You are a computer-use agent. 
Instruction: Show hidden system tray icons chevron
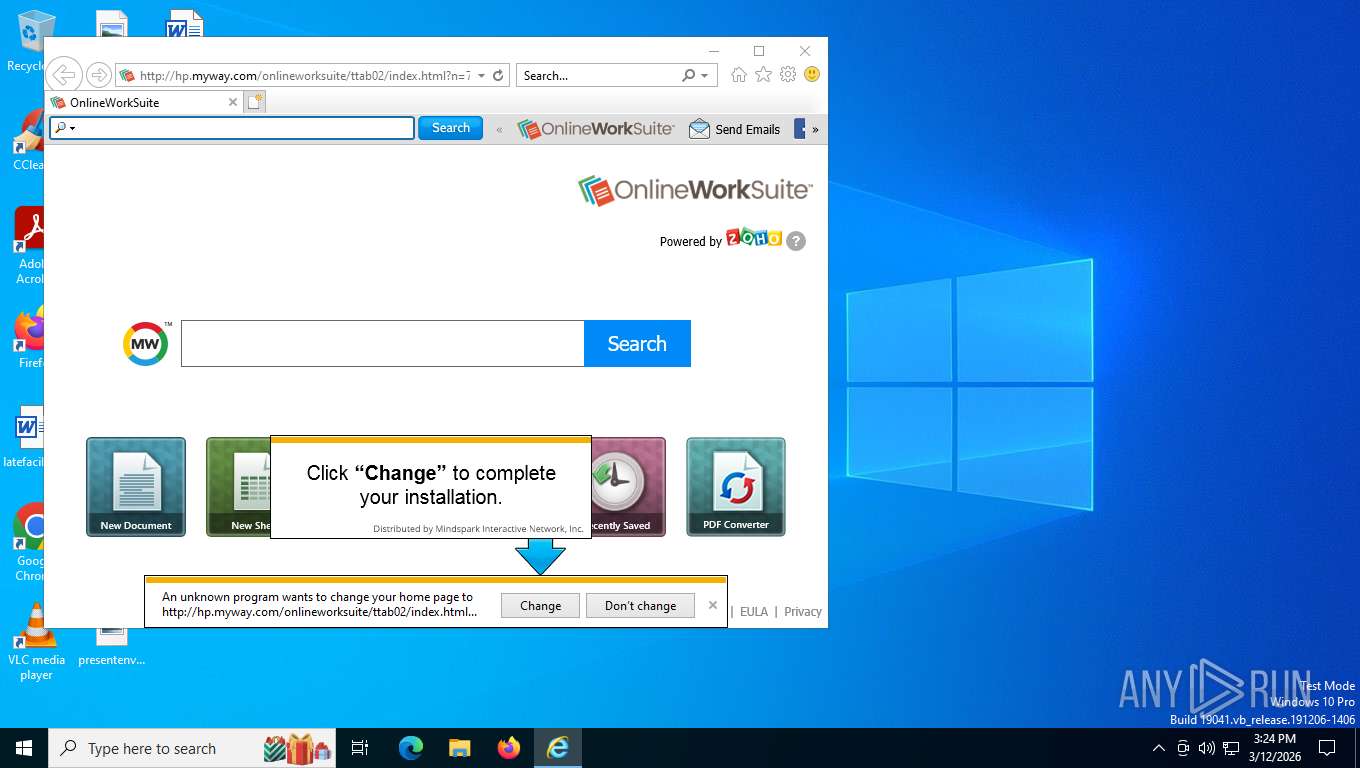coord(1159,748)
